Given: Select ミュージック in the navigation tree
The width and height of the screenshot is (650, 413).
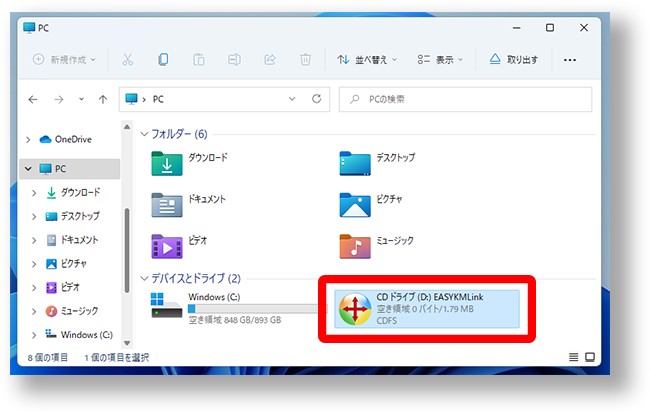Looking at the screenshot, I should coord(79,311).
